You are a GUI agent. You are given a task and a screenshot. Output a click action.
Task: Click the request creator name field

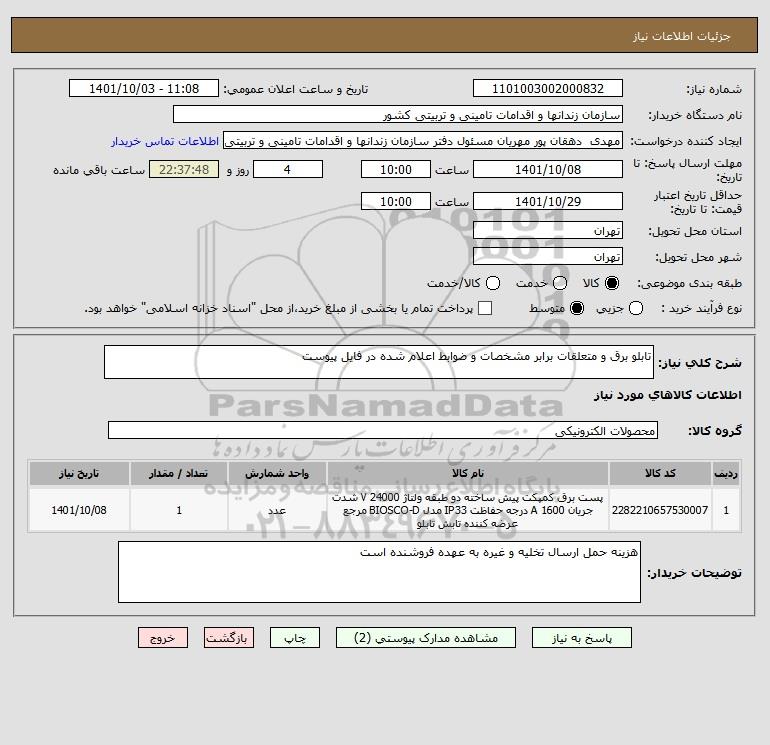(x=423, y=141)
